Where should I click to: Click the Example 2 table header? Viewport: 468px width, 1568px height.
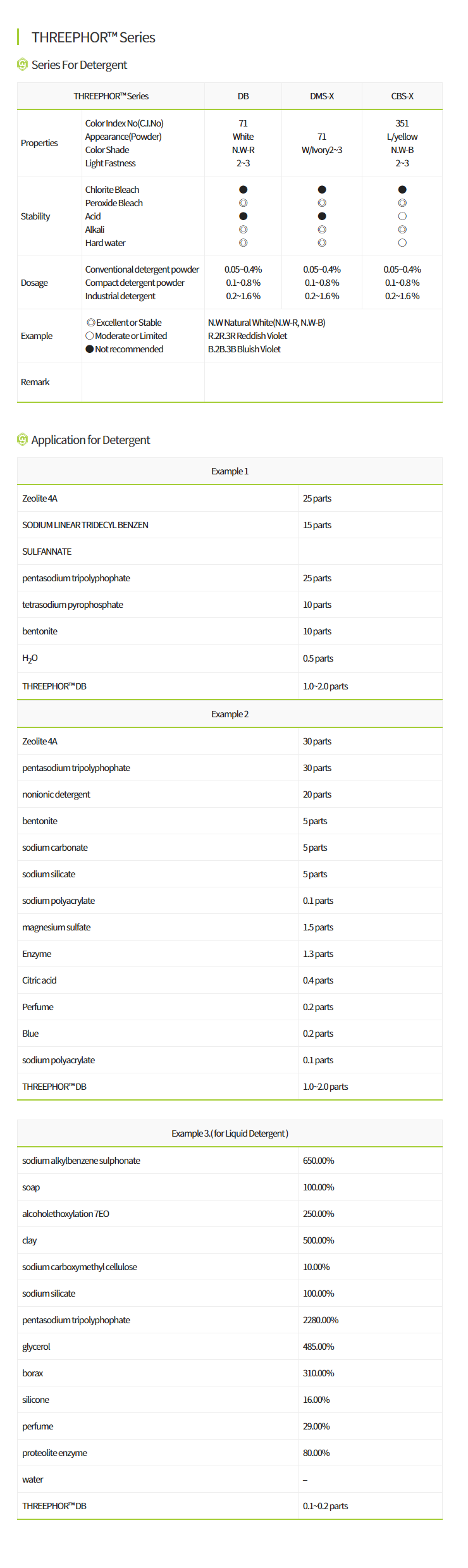coord(230,714)
